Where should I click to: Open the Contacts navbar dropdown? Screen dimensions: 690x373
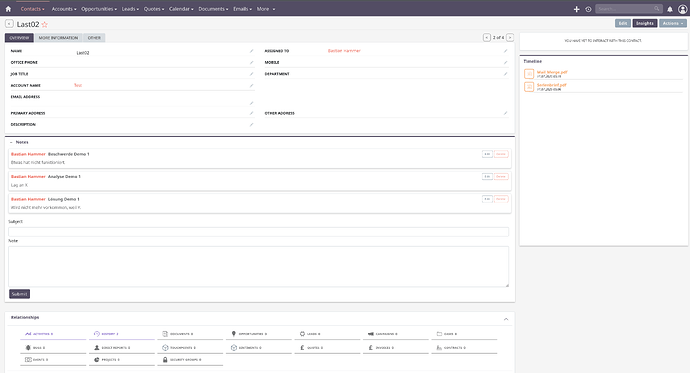[x=33, y=9]
